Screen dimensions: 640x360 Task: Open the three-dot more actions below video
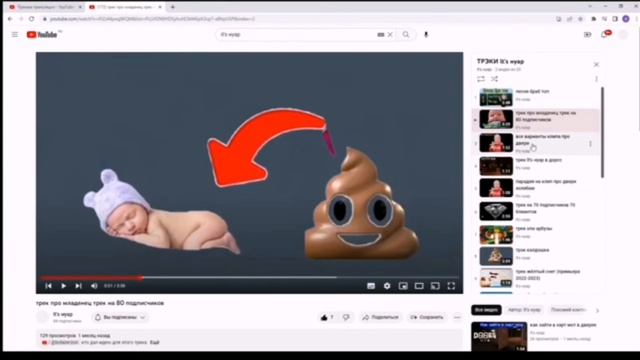(457, 317)
